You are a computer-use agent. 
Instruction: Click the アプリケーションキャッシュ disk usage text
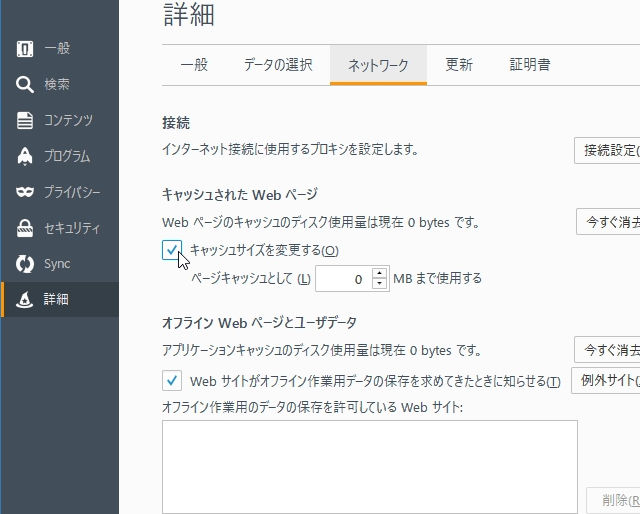click(322, 350)
